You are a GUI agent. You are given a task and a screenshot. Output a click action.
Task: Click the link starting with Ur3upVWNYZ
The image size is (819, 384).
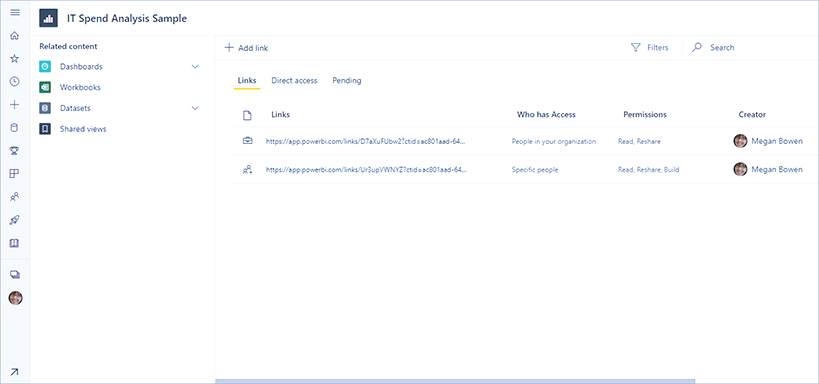point(366,169)
